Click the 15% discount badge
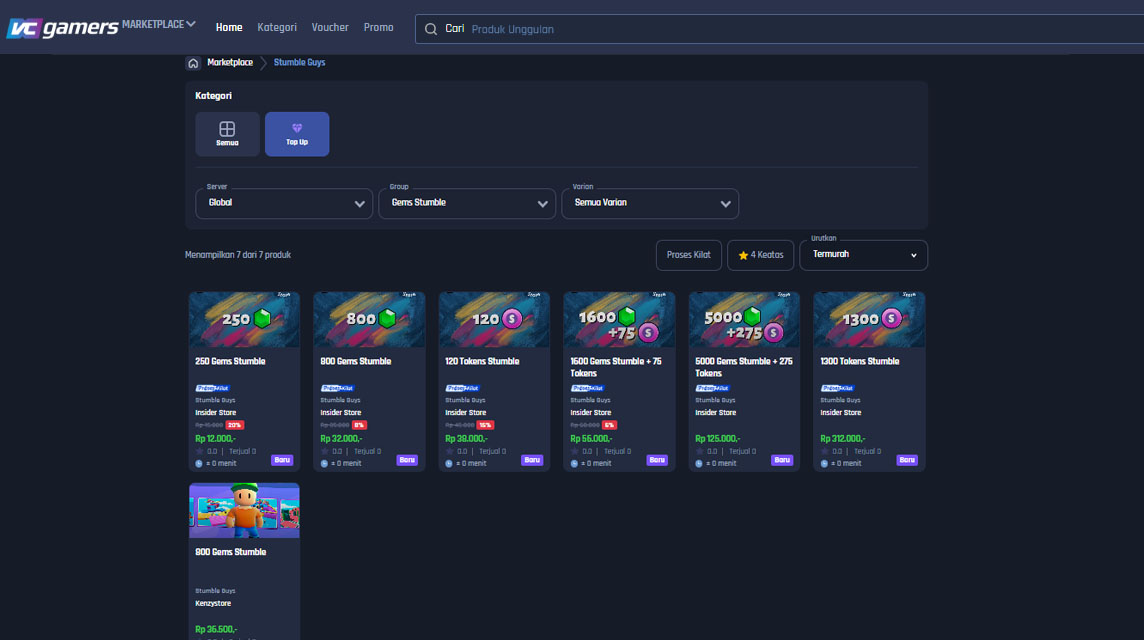The image size is (1144, 640). tap(484, 425)
